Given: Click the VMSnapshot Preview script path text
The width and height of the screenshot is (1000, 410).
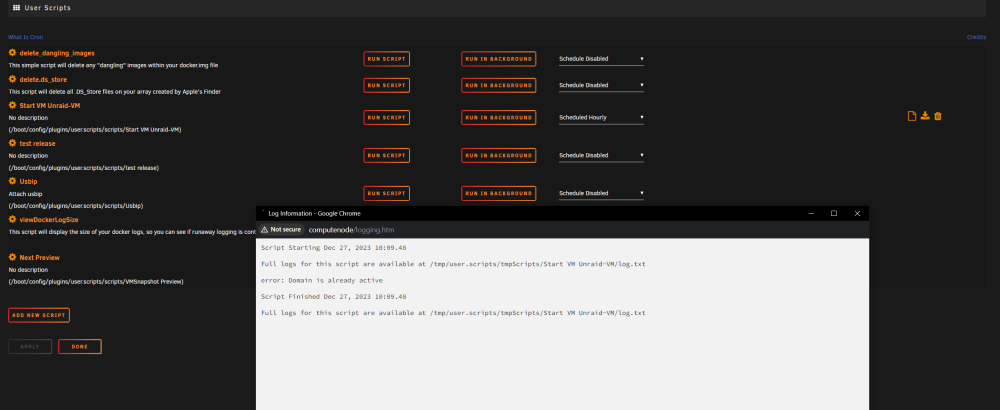Looking at the screenshot, I should (96, 281).
